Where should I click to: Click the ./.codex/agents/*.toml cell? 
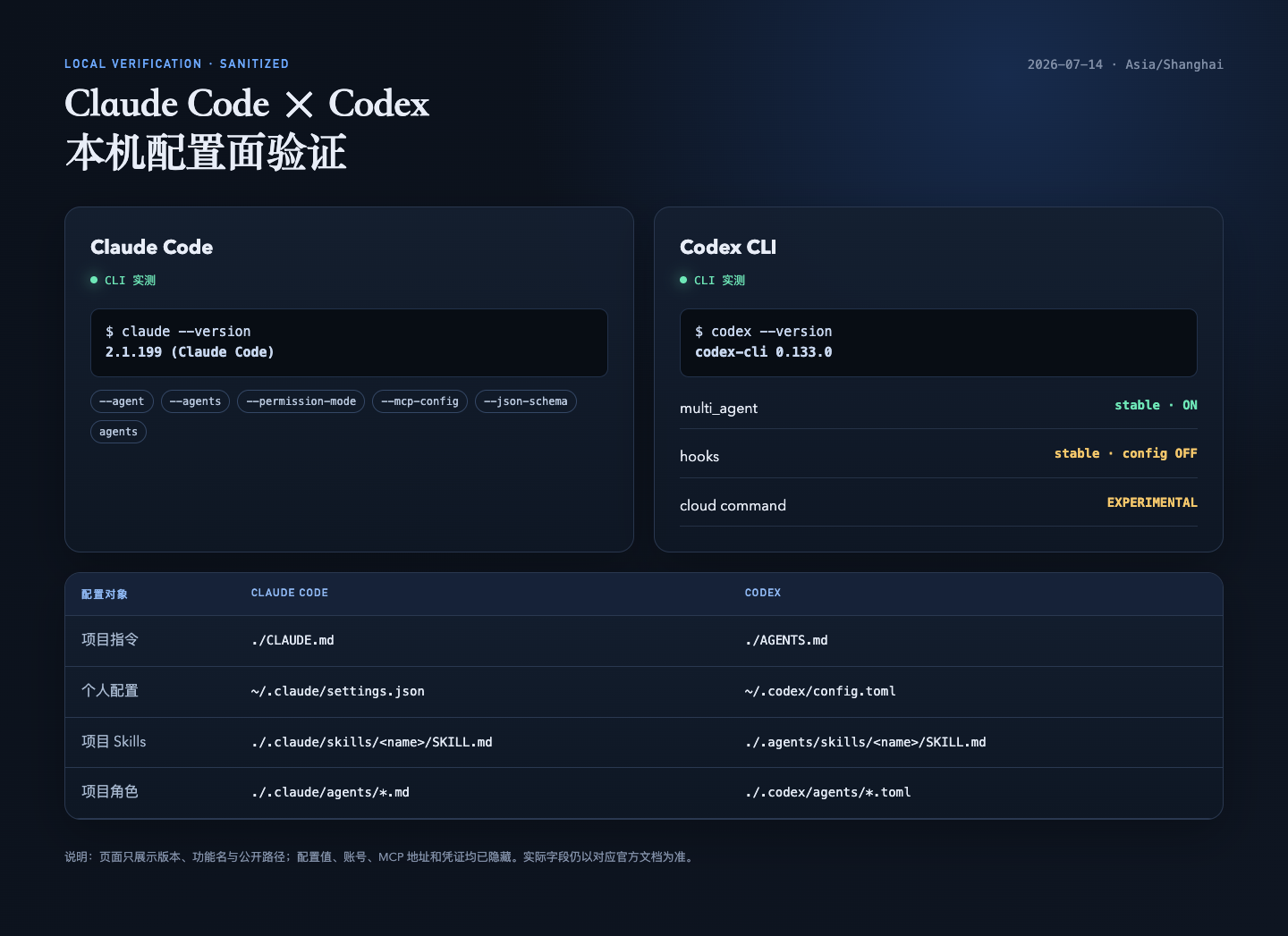[828, 793]
